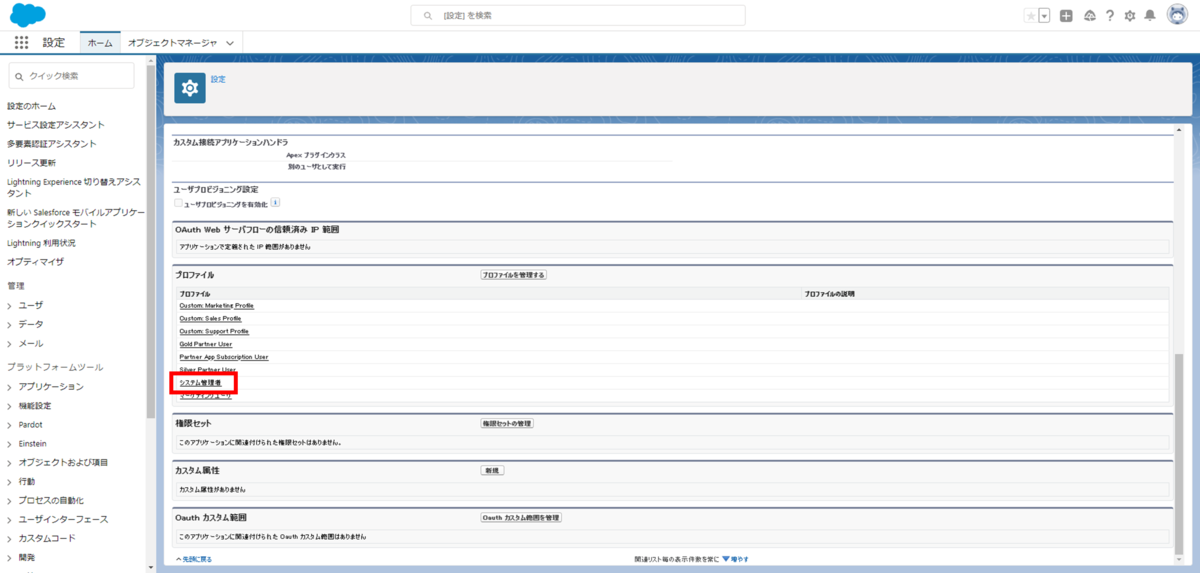Open Lightning 利用状況 in sidebar

[x=40, y=243]
